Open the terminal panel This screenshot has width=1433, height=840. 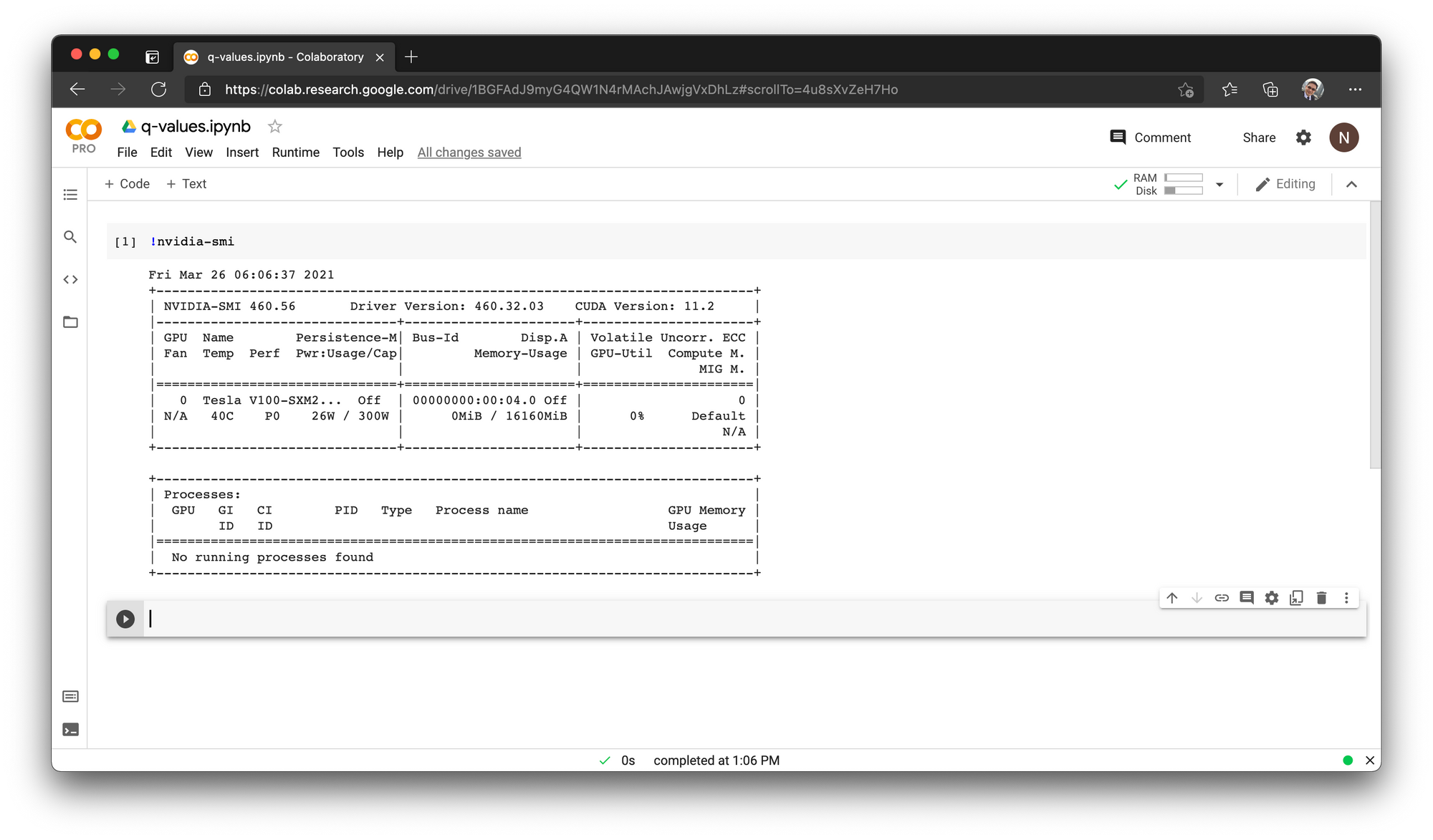click(x=70, y=729)
